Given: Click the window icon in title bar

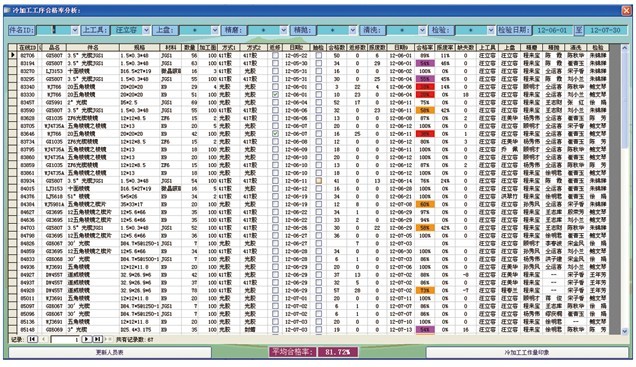Looking at the screenshot, I should (x=7, y=10).
